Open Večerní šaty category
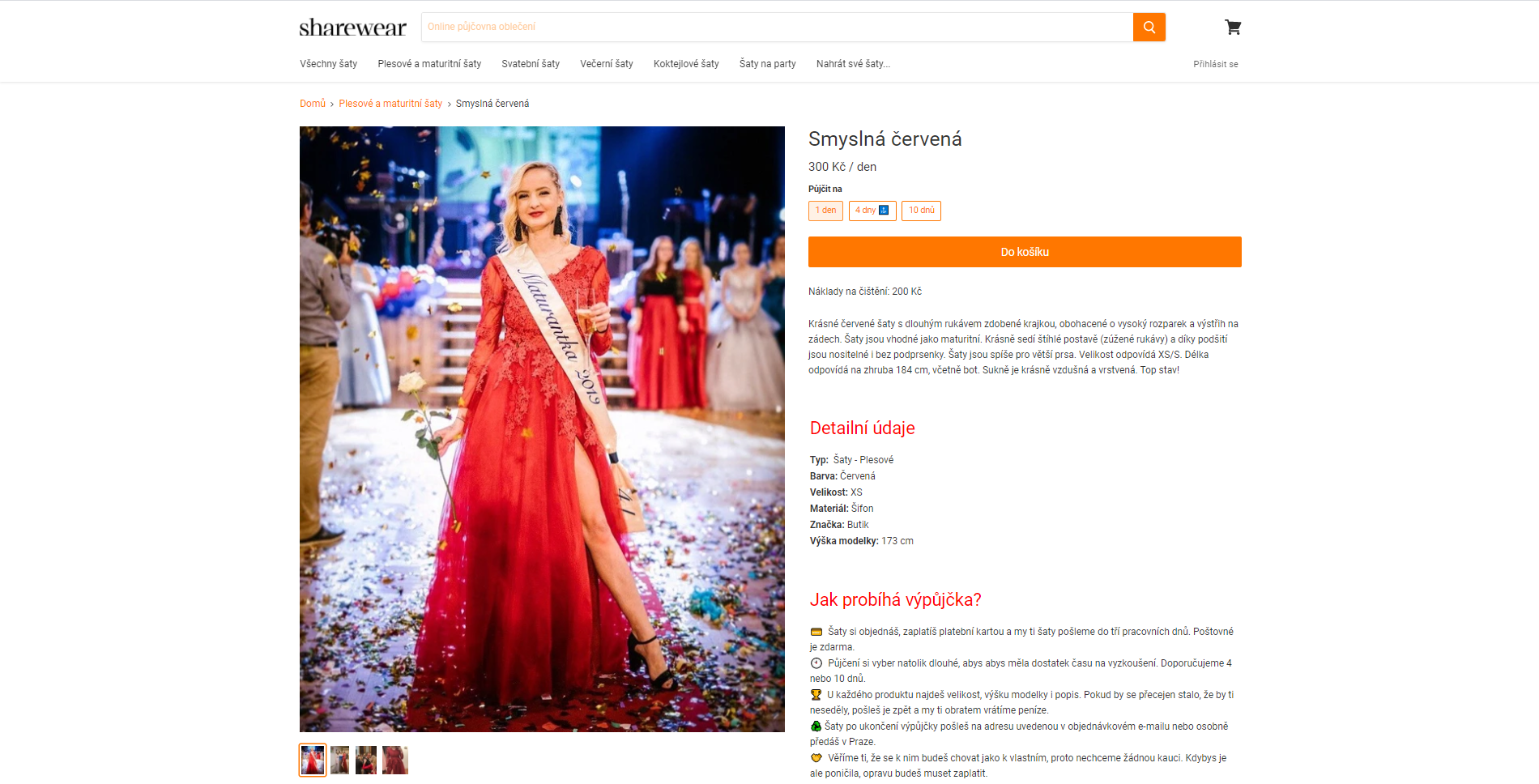This screenshot has height=784, width=1539. click(607, 64)
